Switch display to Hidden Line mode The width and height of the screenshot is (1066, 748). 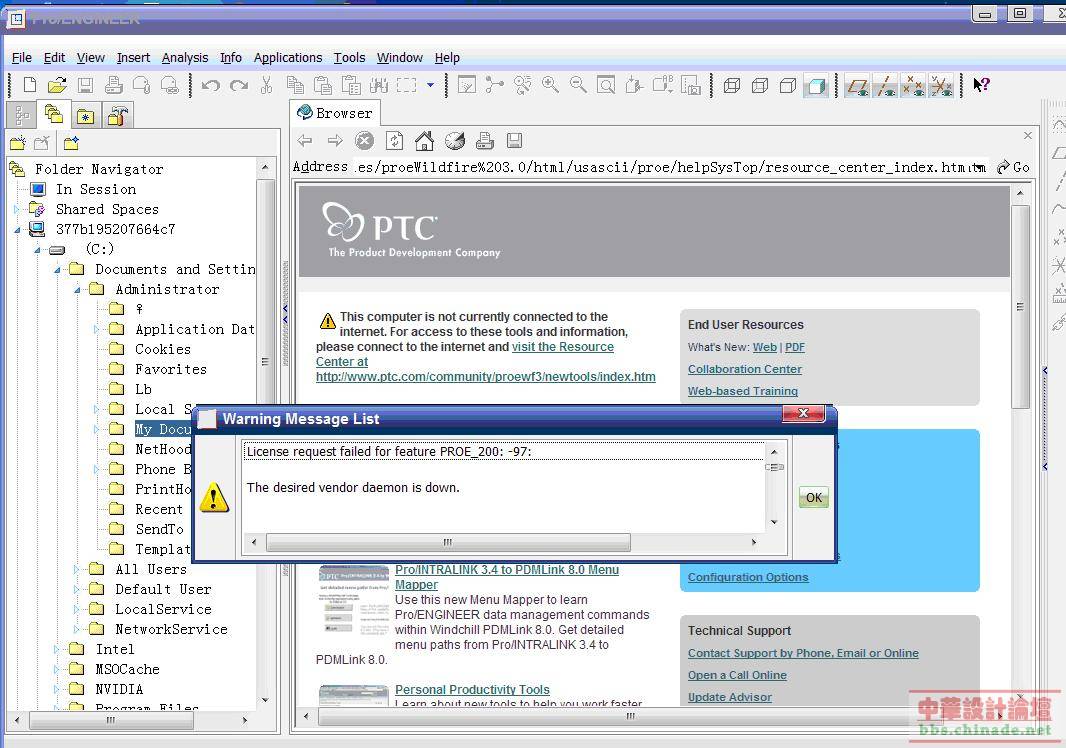[x=760, y=86]
